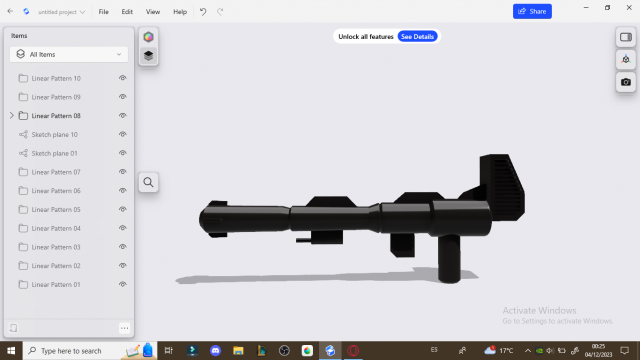Image resolution: width=640 pixels, height=360 pixels.
Task: Open the All Items filter dropdown
Action: coord(69,54)
